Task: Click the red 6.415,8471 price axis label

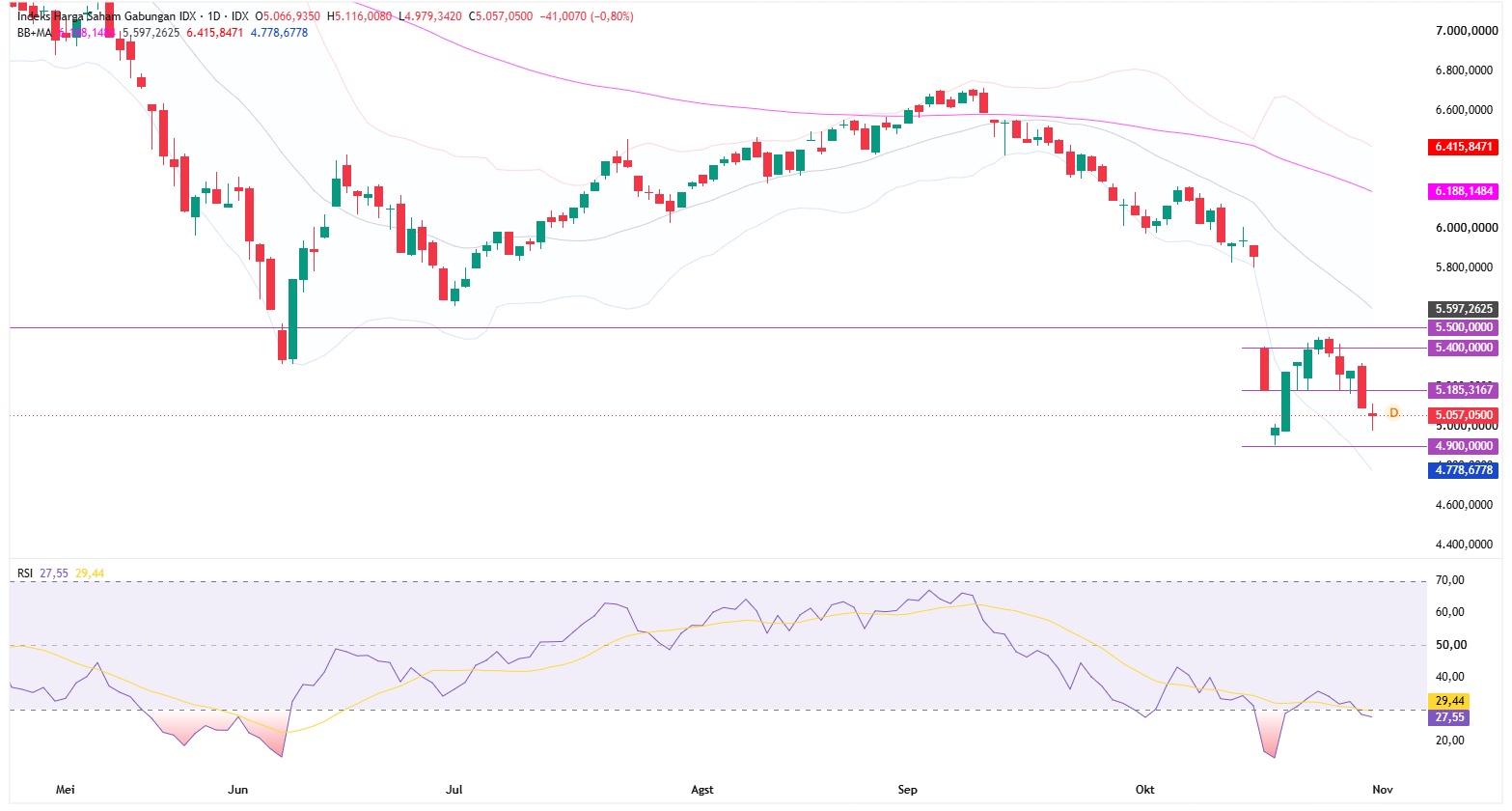Action: 1463,148
